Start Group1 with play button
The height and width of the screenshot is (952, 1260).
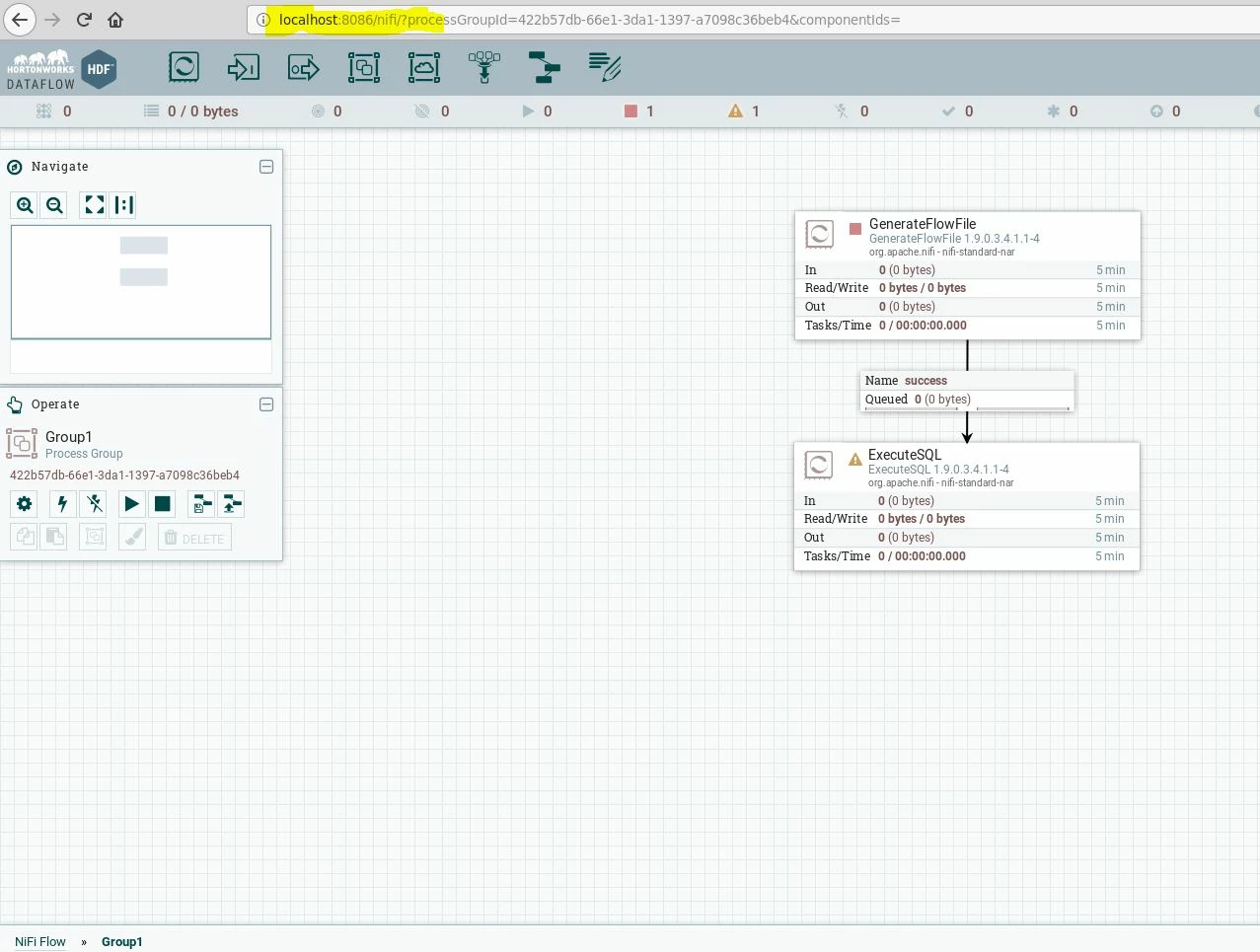click(131, 504)
